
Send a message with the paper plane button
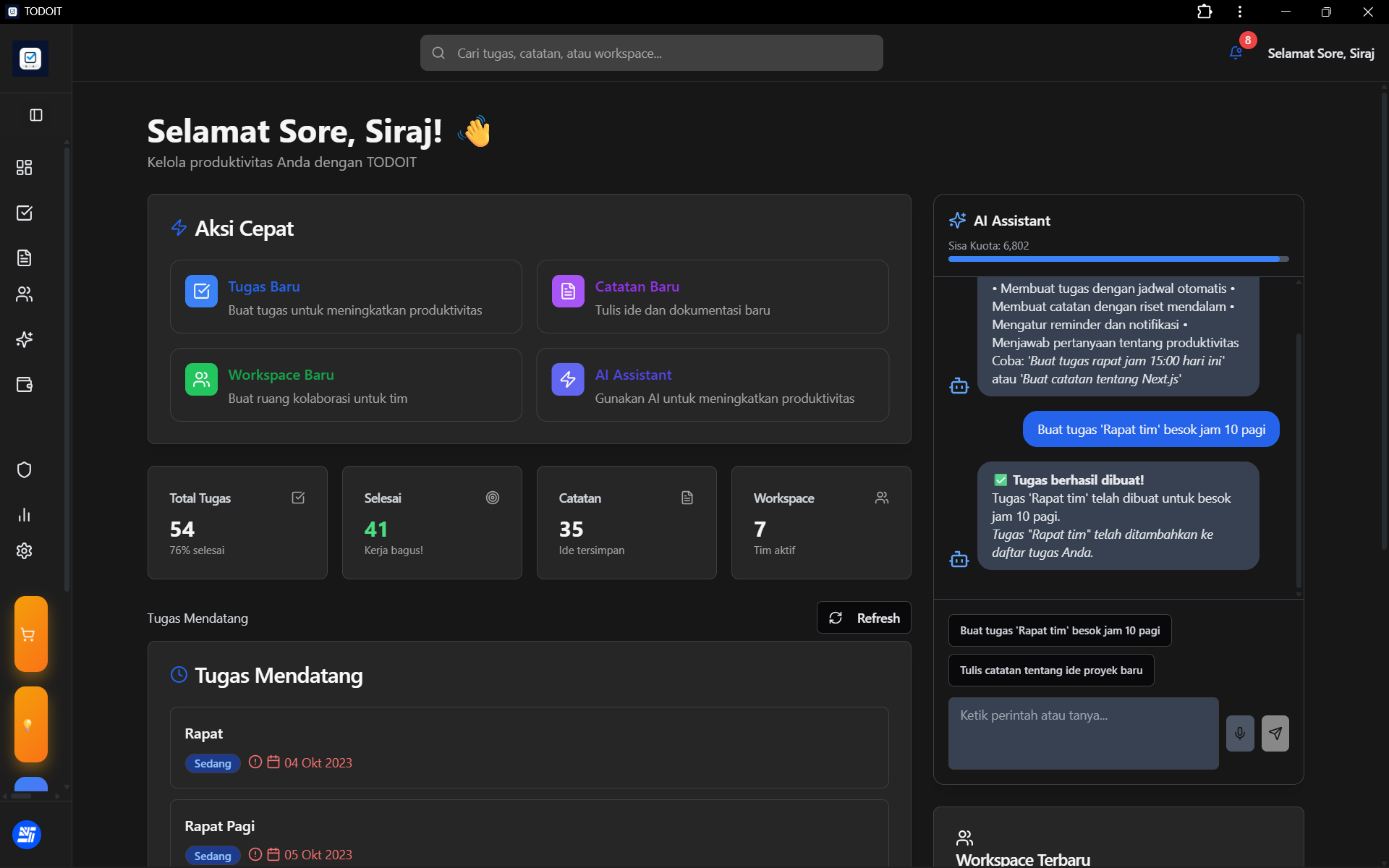pos(1275,733)
